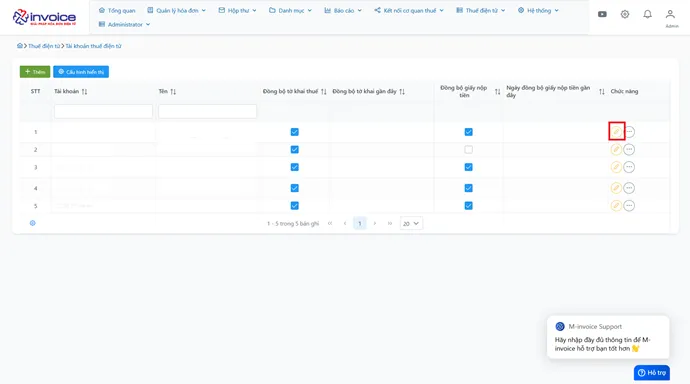Sort by Tài khoản column
Screen dimensions: 690x384
84,91
